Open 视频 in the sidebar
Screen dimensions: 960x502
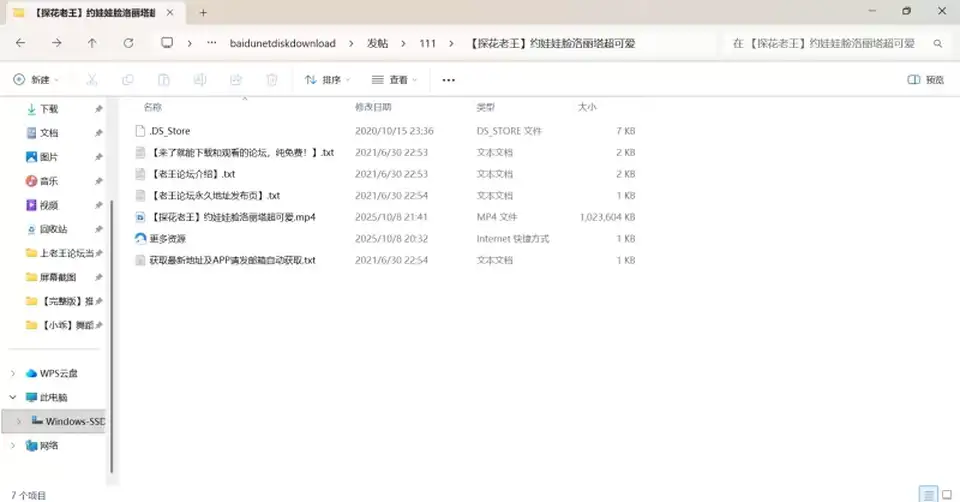pyautogui.click(x=48, y=205)
